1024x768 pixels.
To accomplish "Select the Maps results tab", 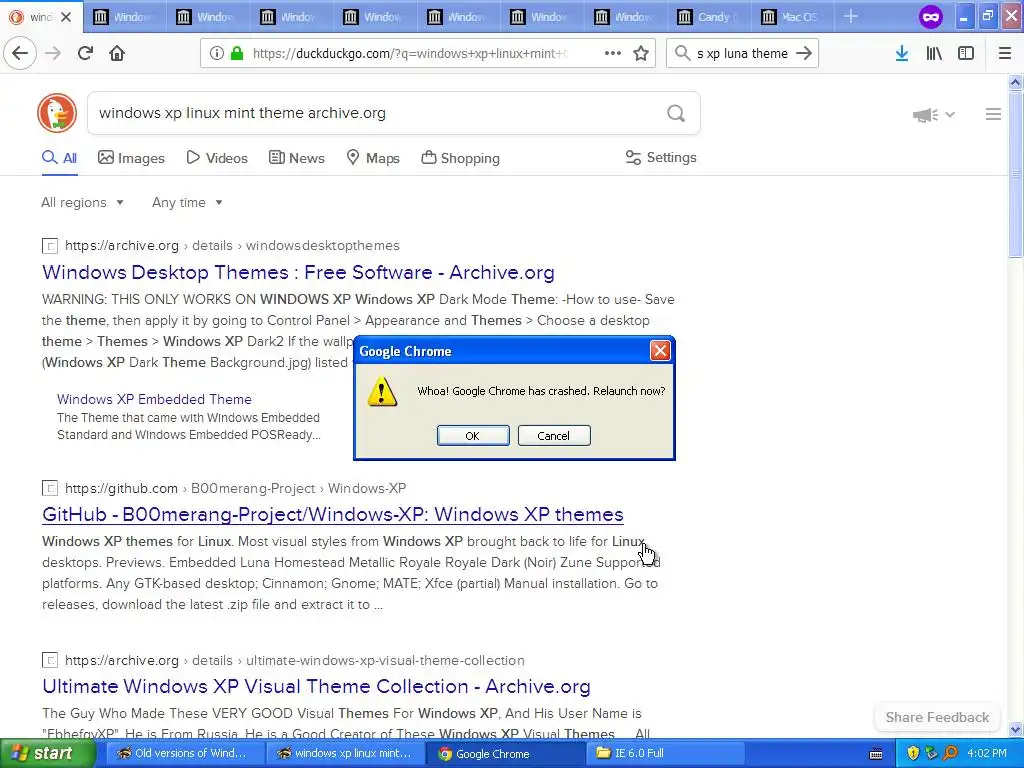I will 372,158.
